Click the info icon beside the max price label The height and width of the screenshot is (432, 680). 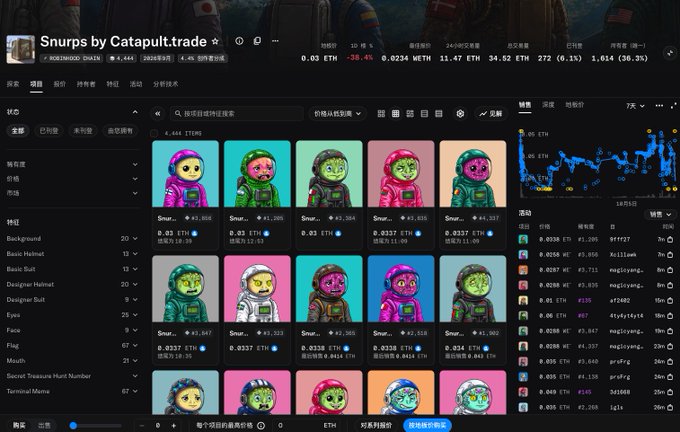(x=261, y=425)
